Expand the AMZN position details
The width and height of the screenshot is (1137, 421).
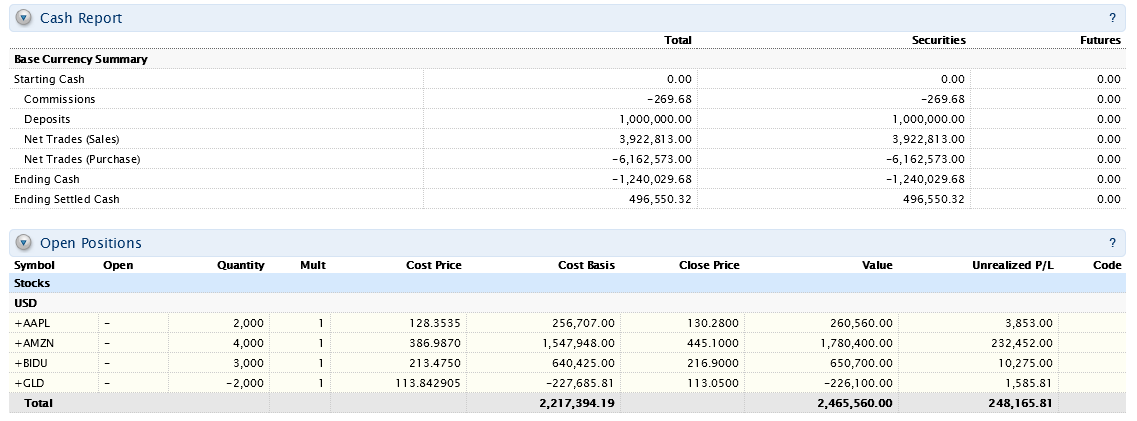pos(34,343)
